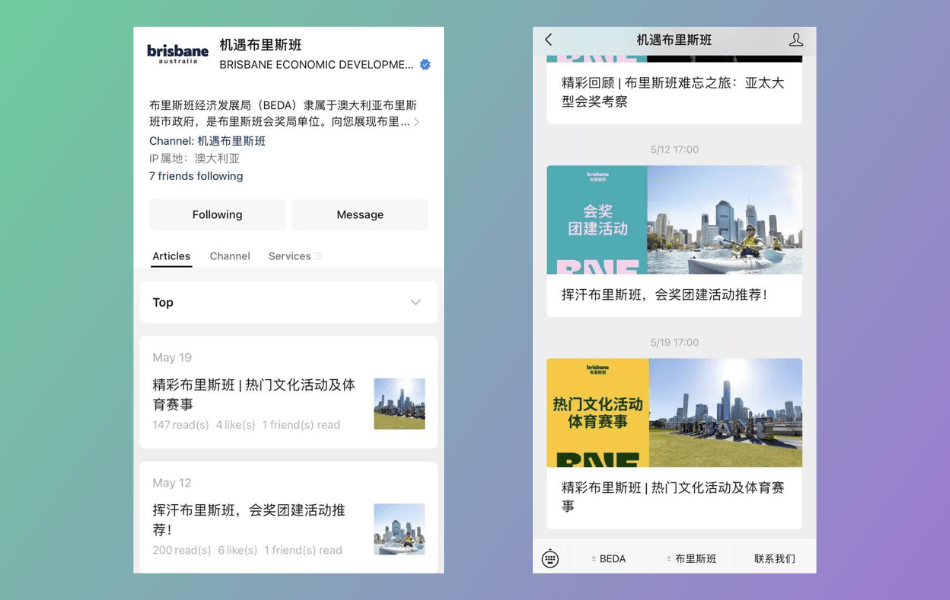
Task: Click the 147 read(s) count
Action: (181, 425)
